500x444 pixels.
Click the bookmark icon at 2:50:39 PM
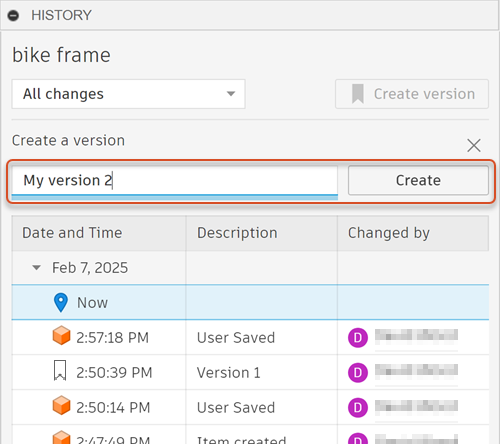tap(60, 370)
